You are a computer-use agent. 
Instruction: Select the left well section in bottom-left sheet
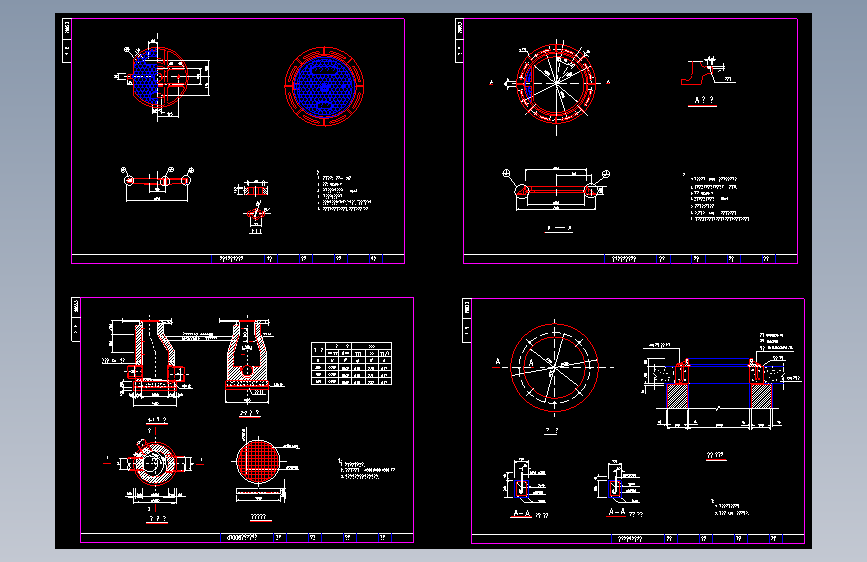pos(150,362)
